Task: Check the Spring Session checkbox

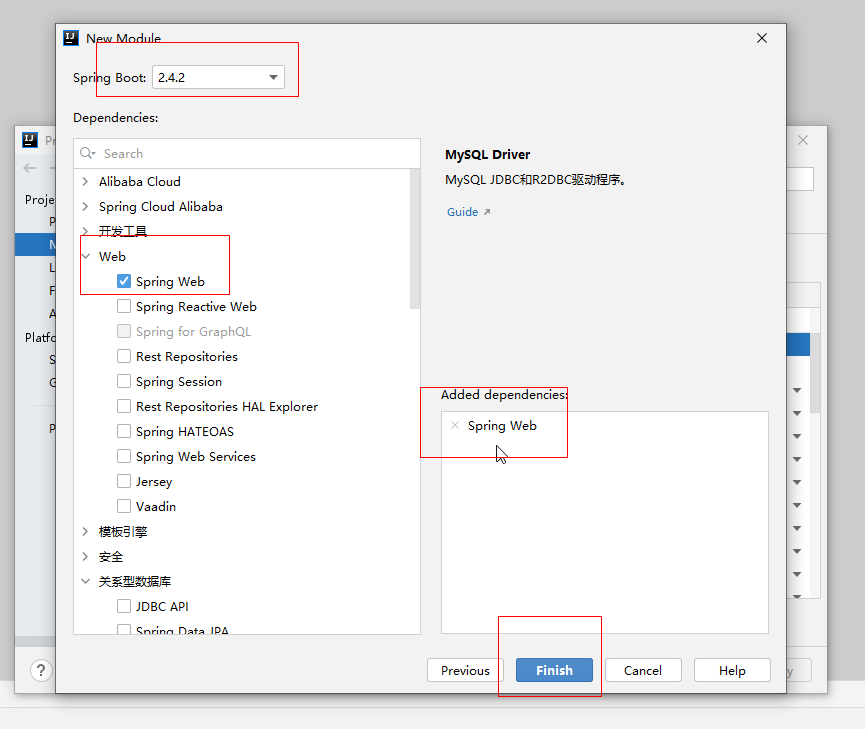Action: [124, 381]
